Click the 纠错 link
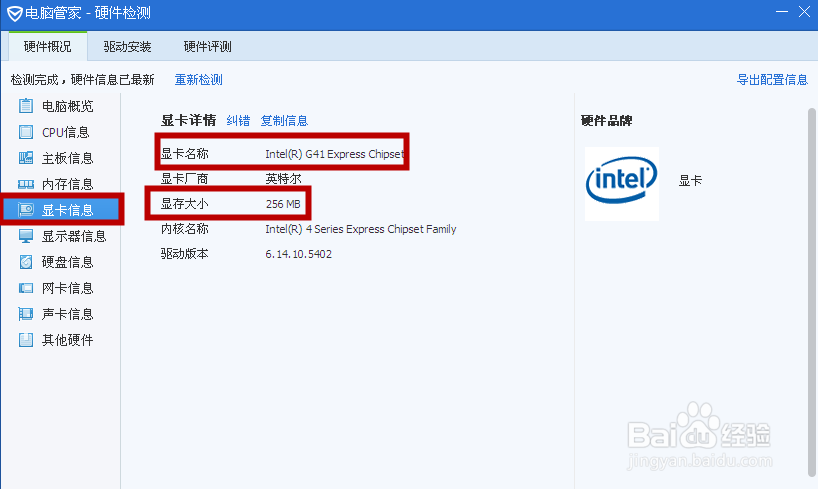This screenshot has height=489, width=818. point(238,121)
